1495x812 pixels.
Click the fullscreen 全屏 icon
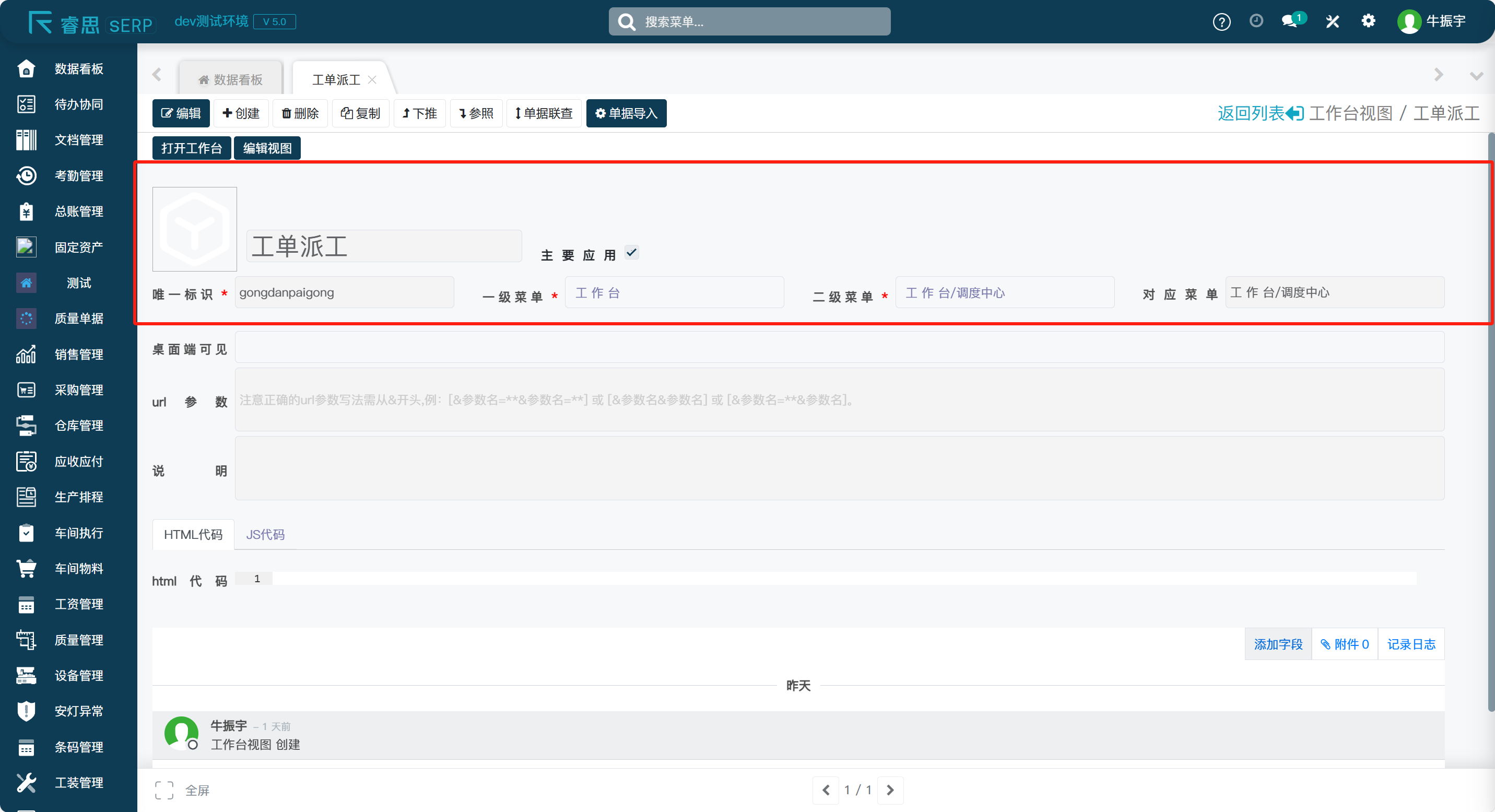(x=164, y=790)
